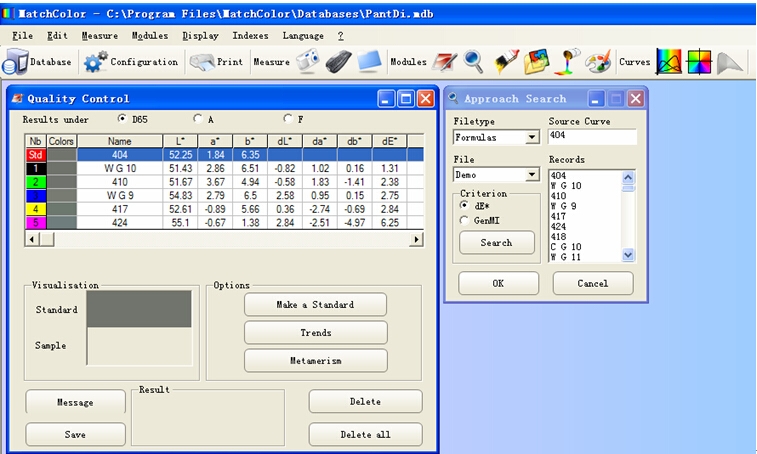The height and width of the screenshot is (454, 757).
Task: Click Quality Control window title icon
Action: click(x=17, y=99)
